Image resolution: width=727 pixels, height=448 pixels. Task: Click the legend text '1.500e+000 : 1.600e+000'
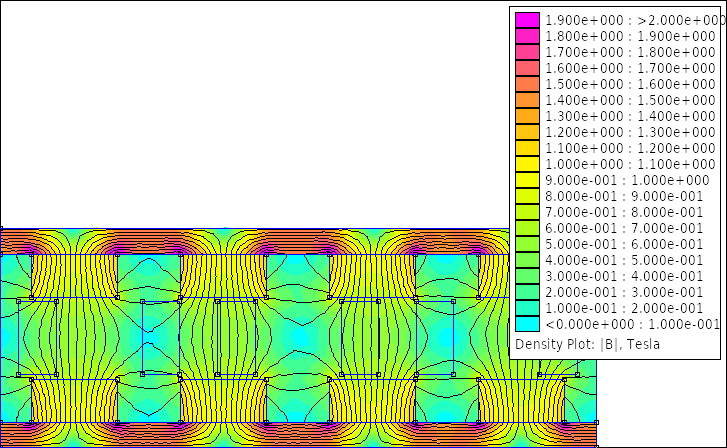pos(630,84)
